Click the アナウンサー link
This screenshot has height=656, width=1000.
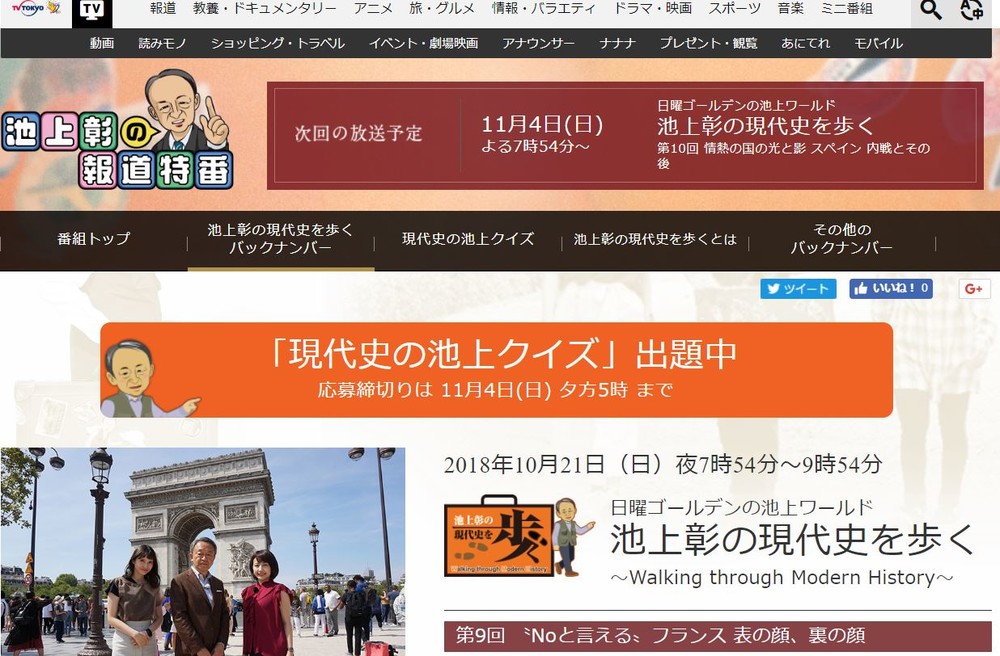539,43
